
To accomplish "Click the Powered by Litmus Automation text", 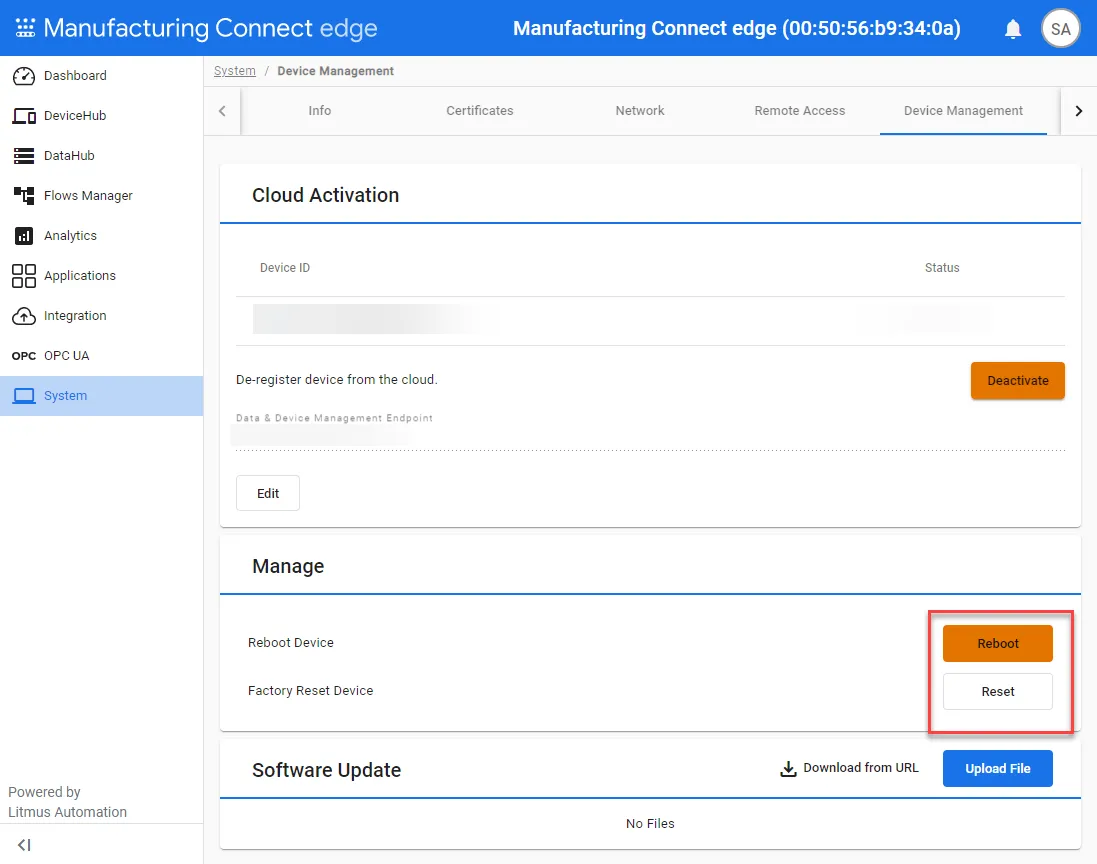I will click(x=67, y=802).
